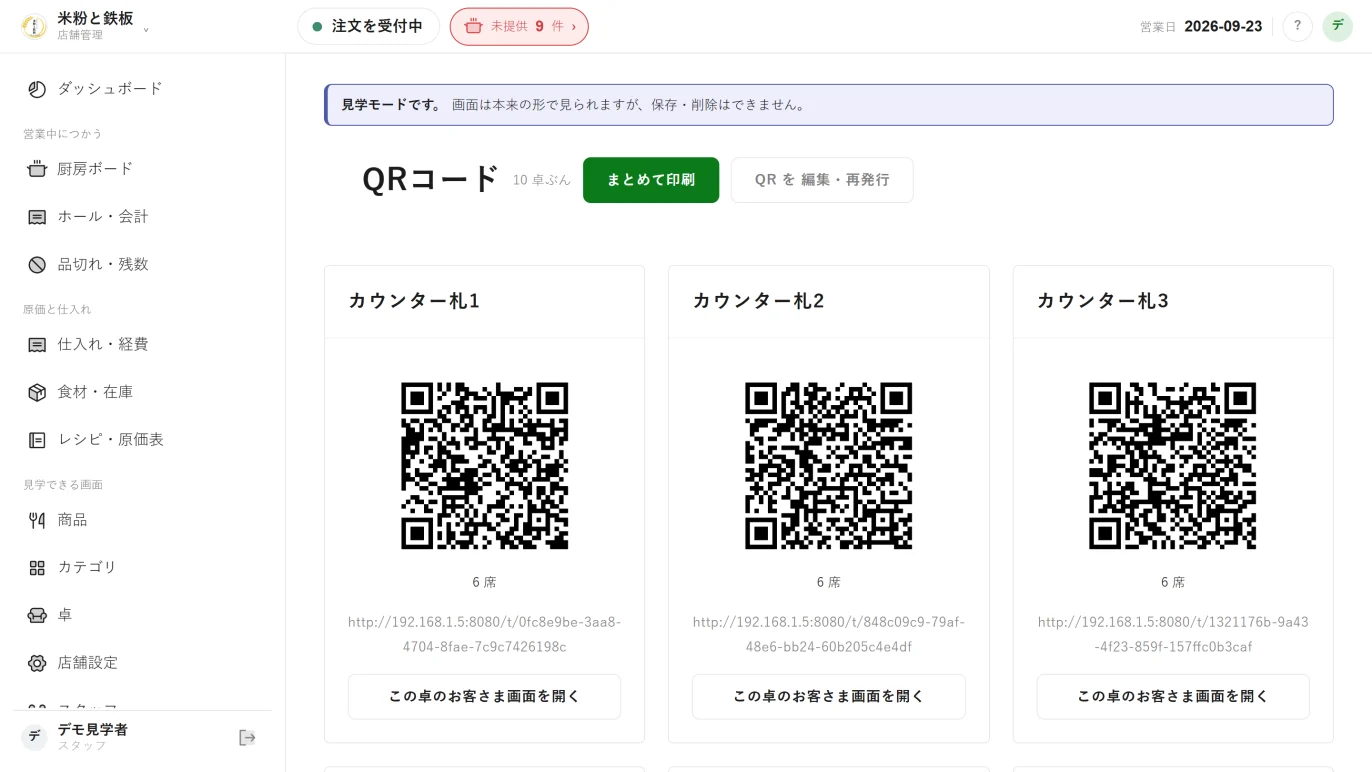This screenshot has width=1372, height=772.
Task: Click the dashboard icon in the sidebar
Action: (x=37, y=89)
